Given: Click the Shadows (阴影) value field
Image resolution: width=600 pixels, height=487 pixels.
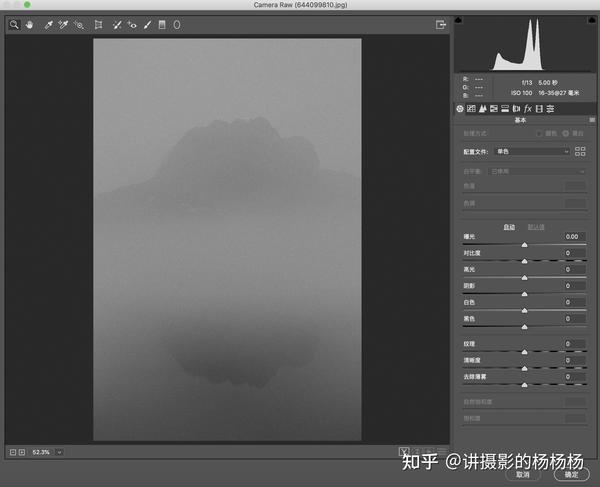Looking at the screenshot, I should click(x=575, y=286).
